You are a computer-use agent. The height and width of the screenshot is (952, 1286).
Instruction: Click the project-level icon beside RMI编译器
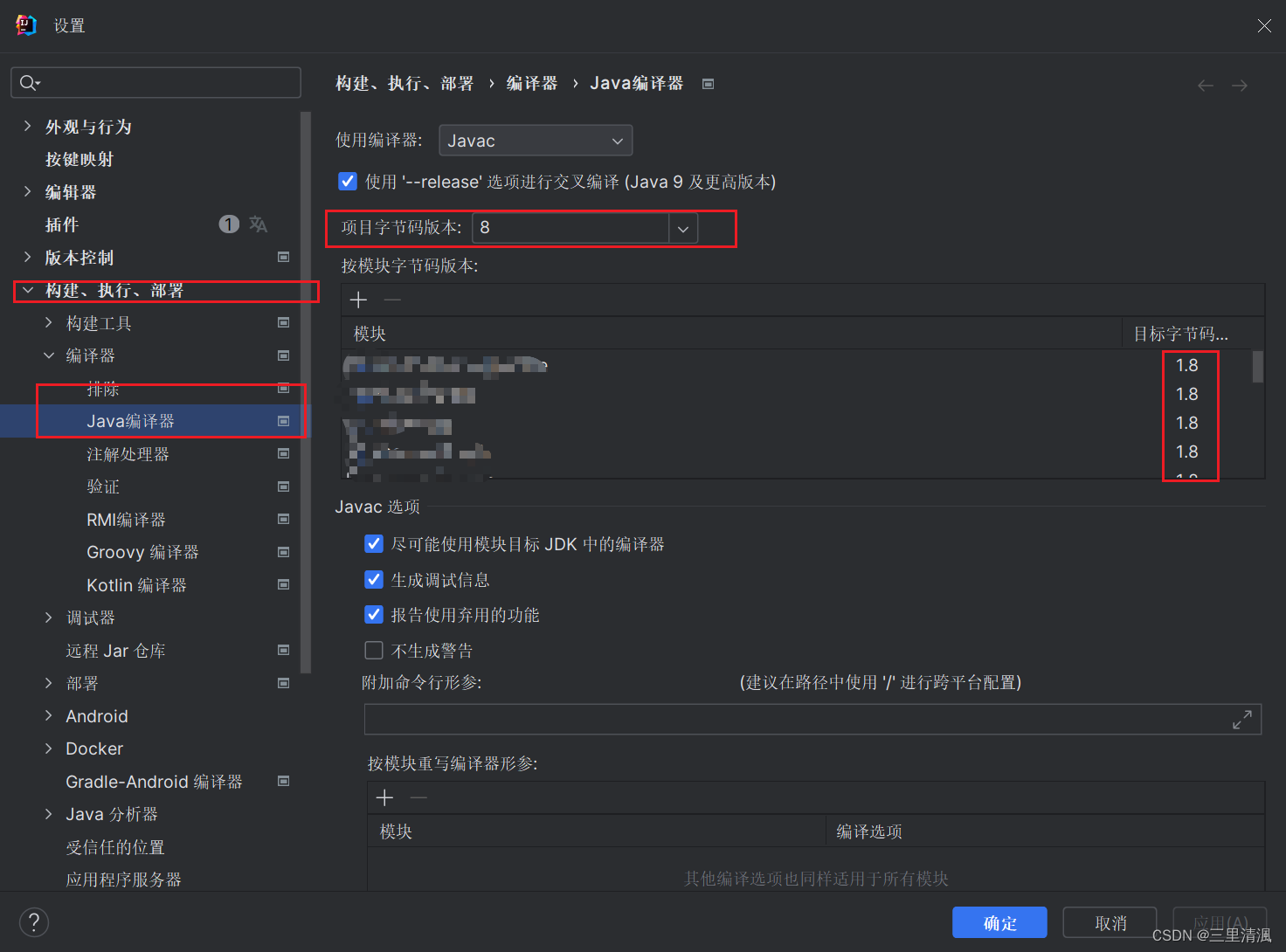[283, 519]
